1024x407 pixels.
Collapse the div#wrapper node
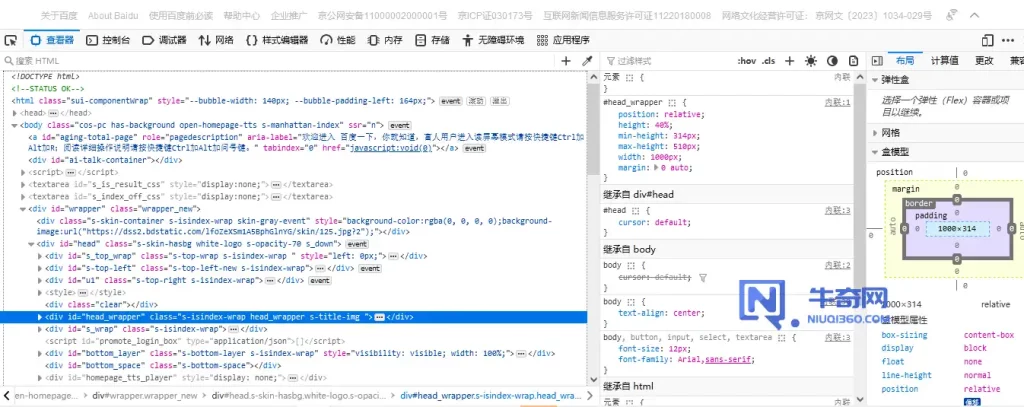click(x=24, y=209)
